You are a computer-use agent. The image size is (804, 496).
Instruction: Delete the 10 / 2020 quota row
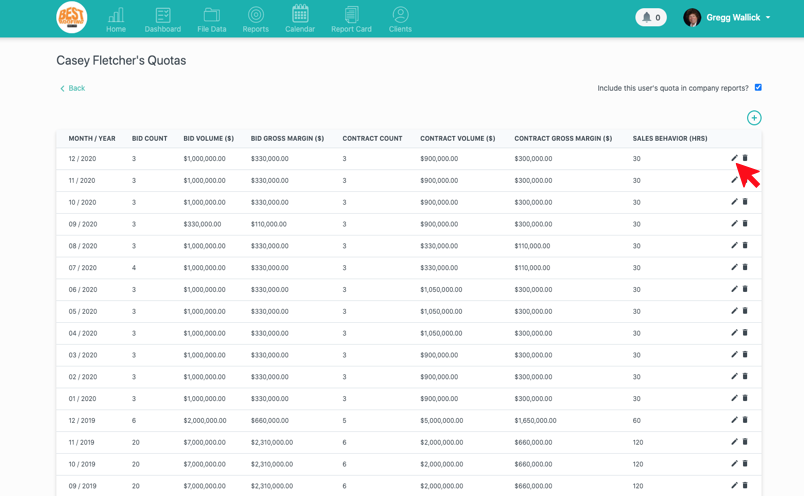745,202
